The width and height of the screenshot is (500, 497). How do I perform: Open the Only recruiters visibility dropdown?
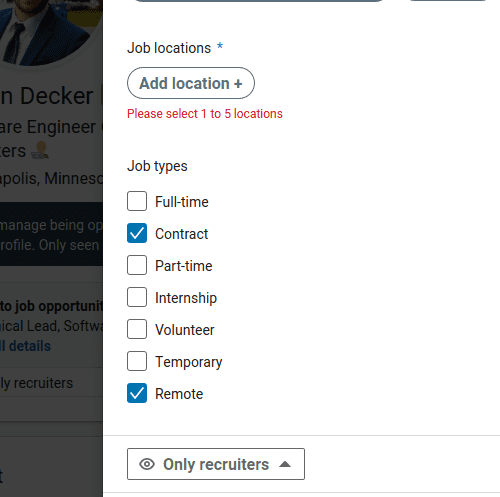coord(216,464)
